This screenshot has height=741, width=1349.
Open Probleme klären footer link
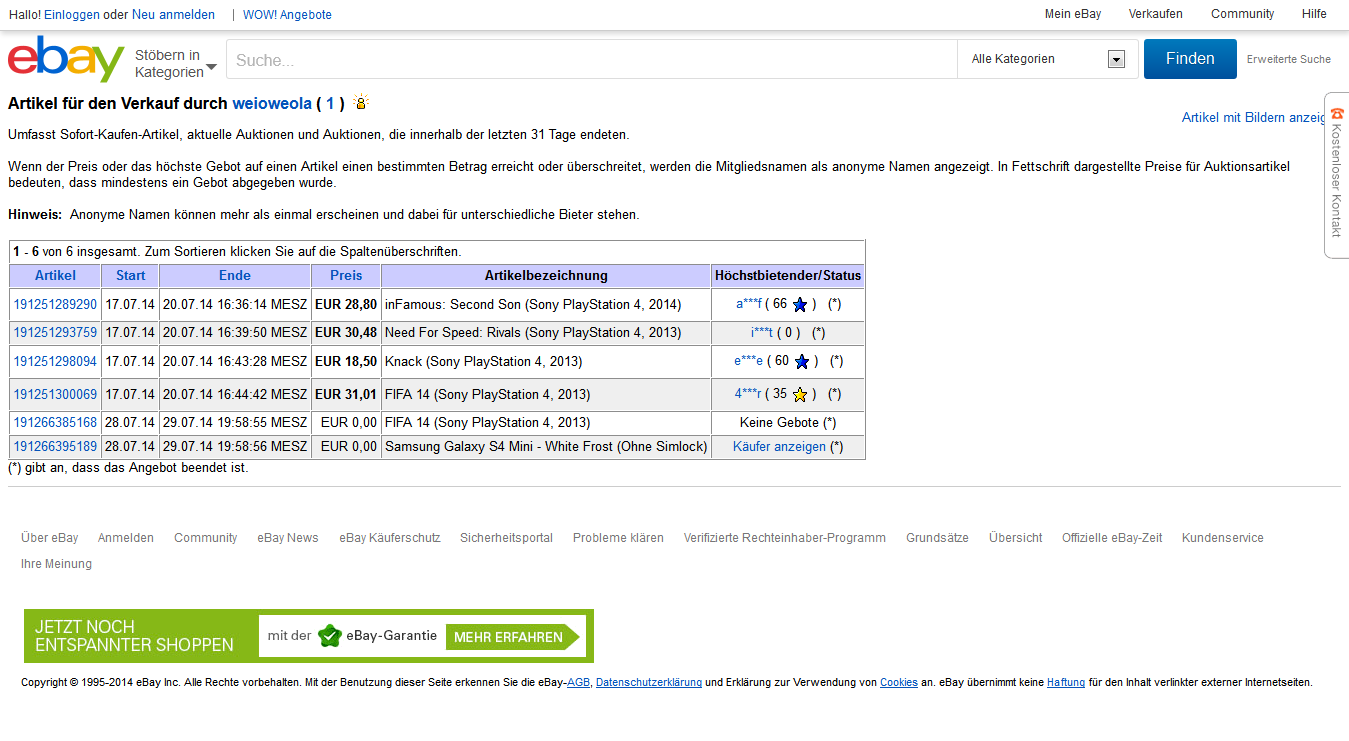click(618, 538)
